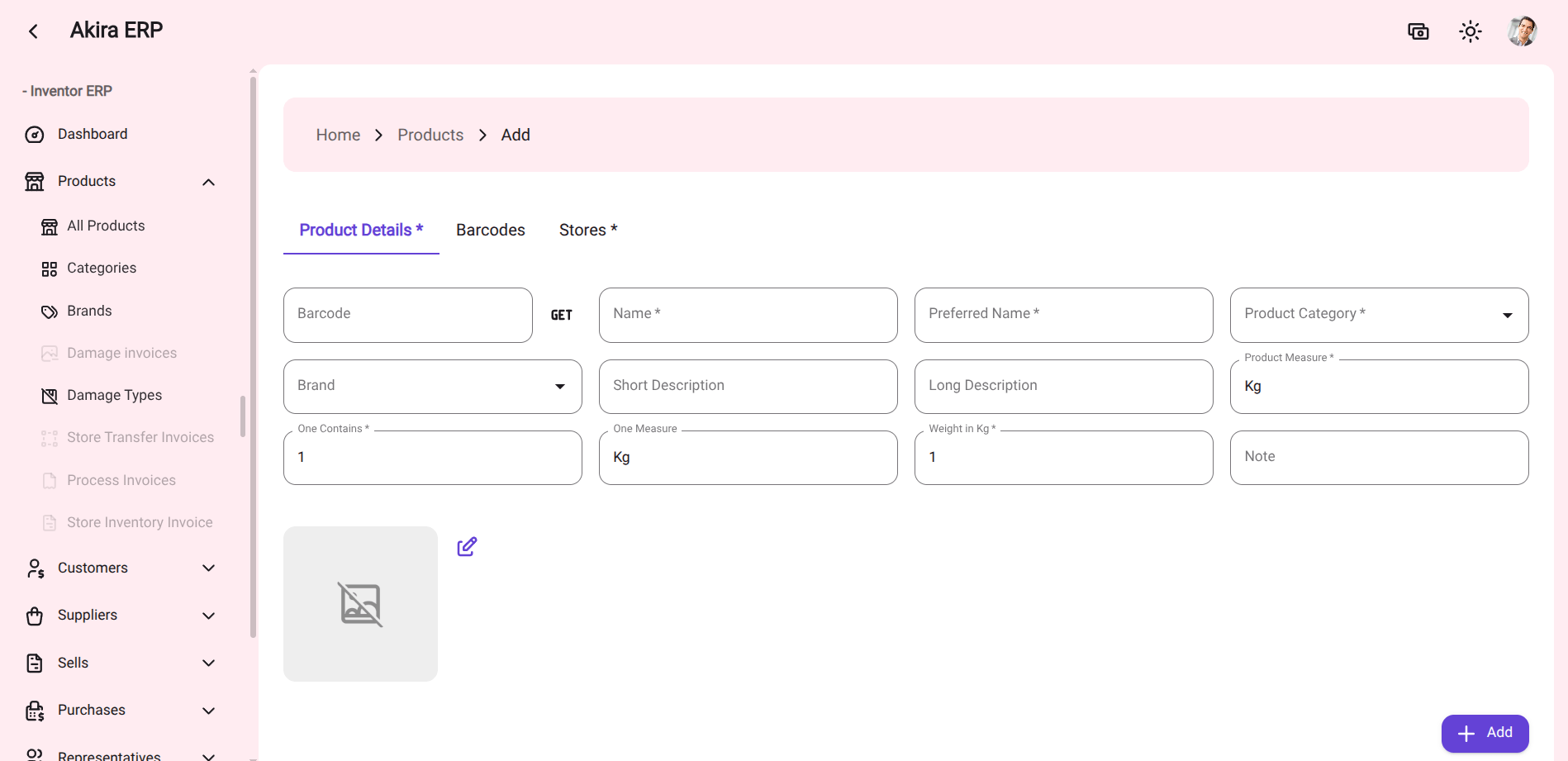The width and height of the screenshot is (1568, 761).
Task: Click the Customers person icon
Action: click(x=35, y=568)
